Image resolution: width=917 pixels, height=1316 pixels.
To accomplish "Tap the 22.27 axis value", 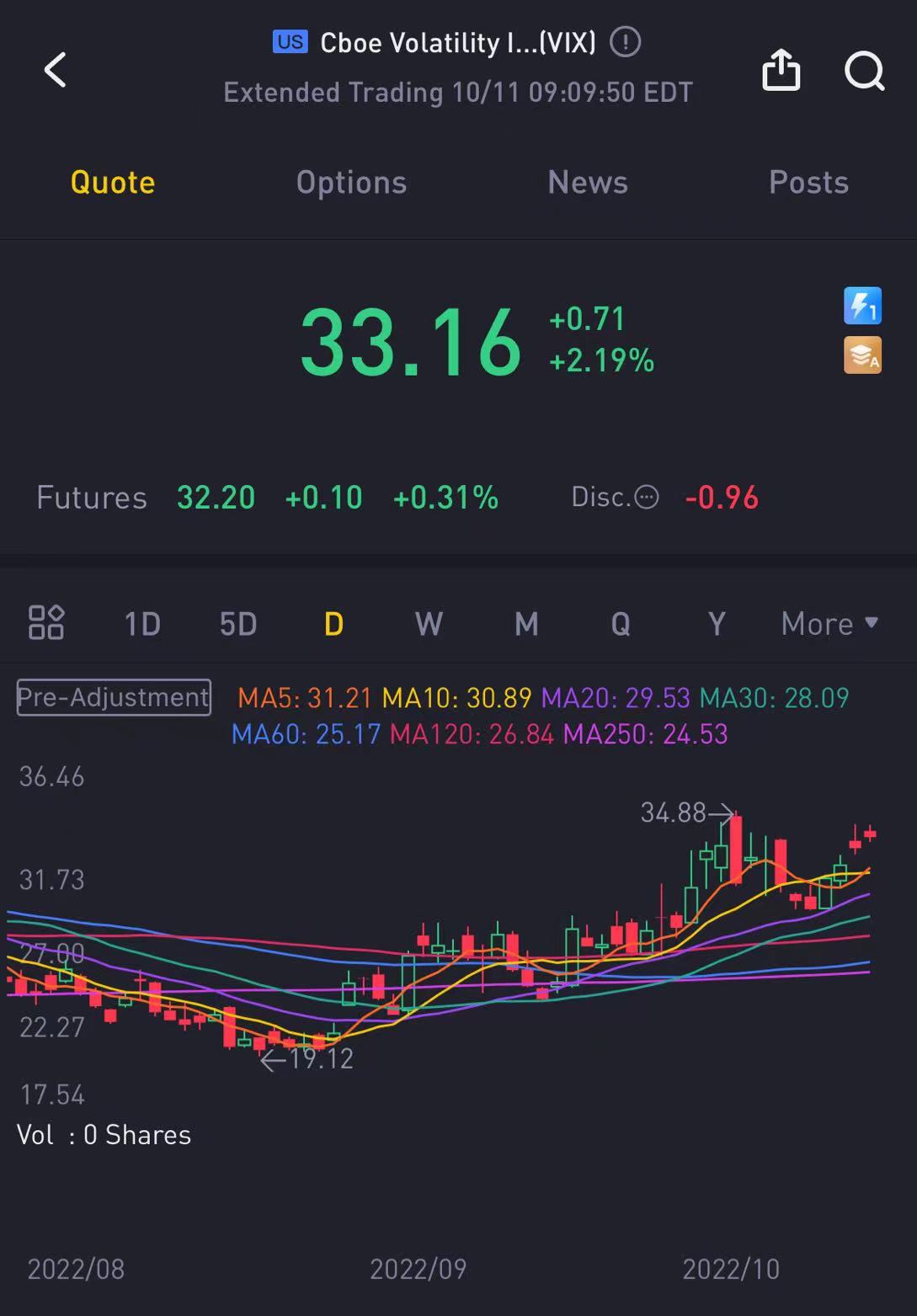I will click(52, 1027).
